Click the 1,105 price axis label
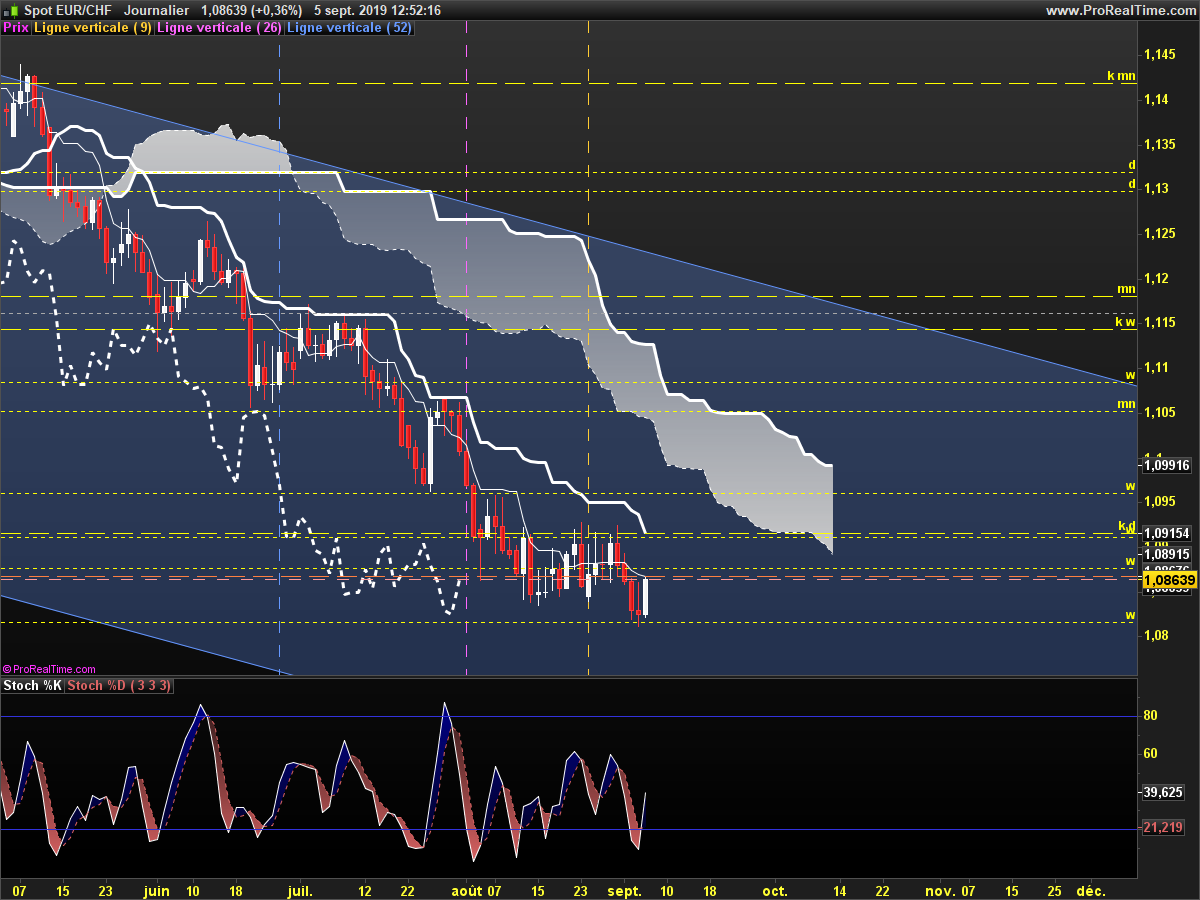 pyautogui.click(x=1158, y=412)
